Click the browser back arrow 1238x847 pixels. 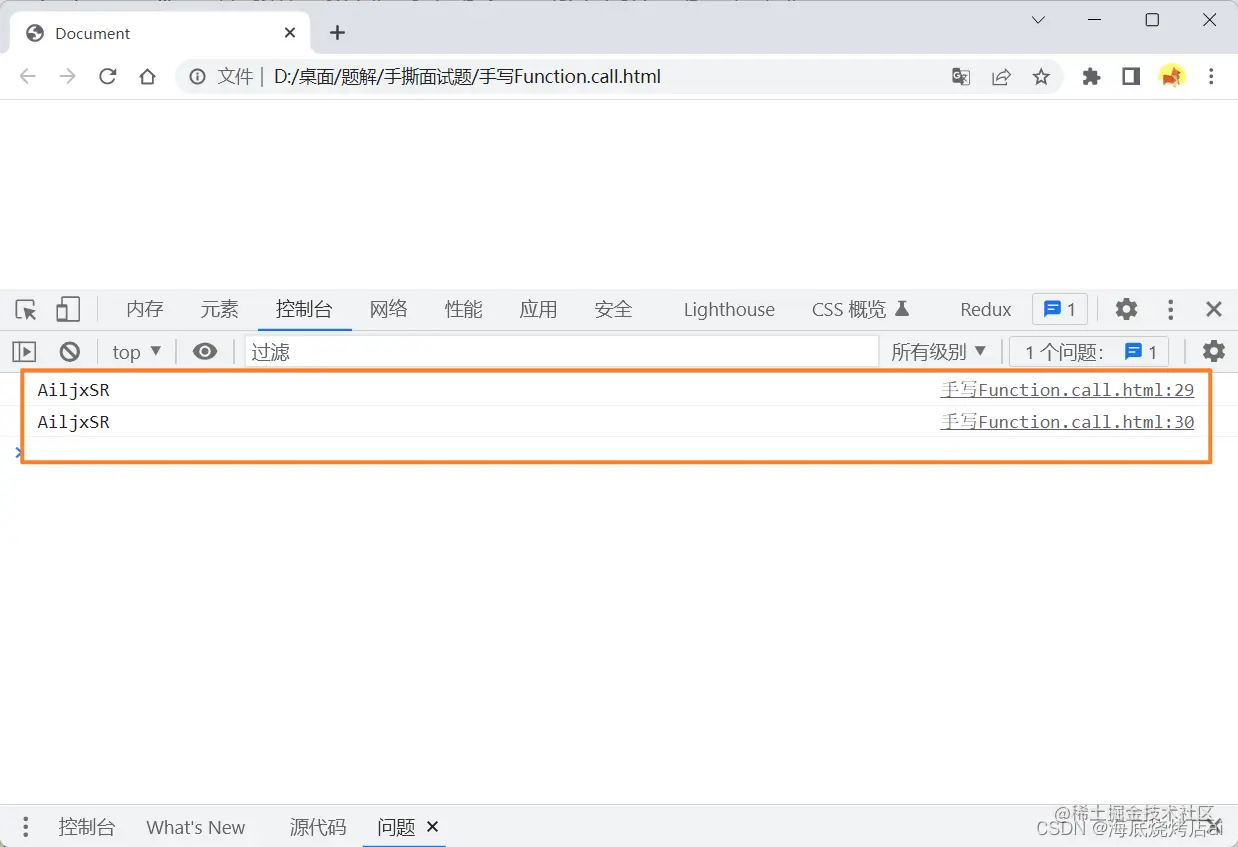coord(28,77)
